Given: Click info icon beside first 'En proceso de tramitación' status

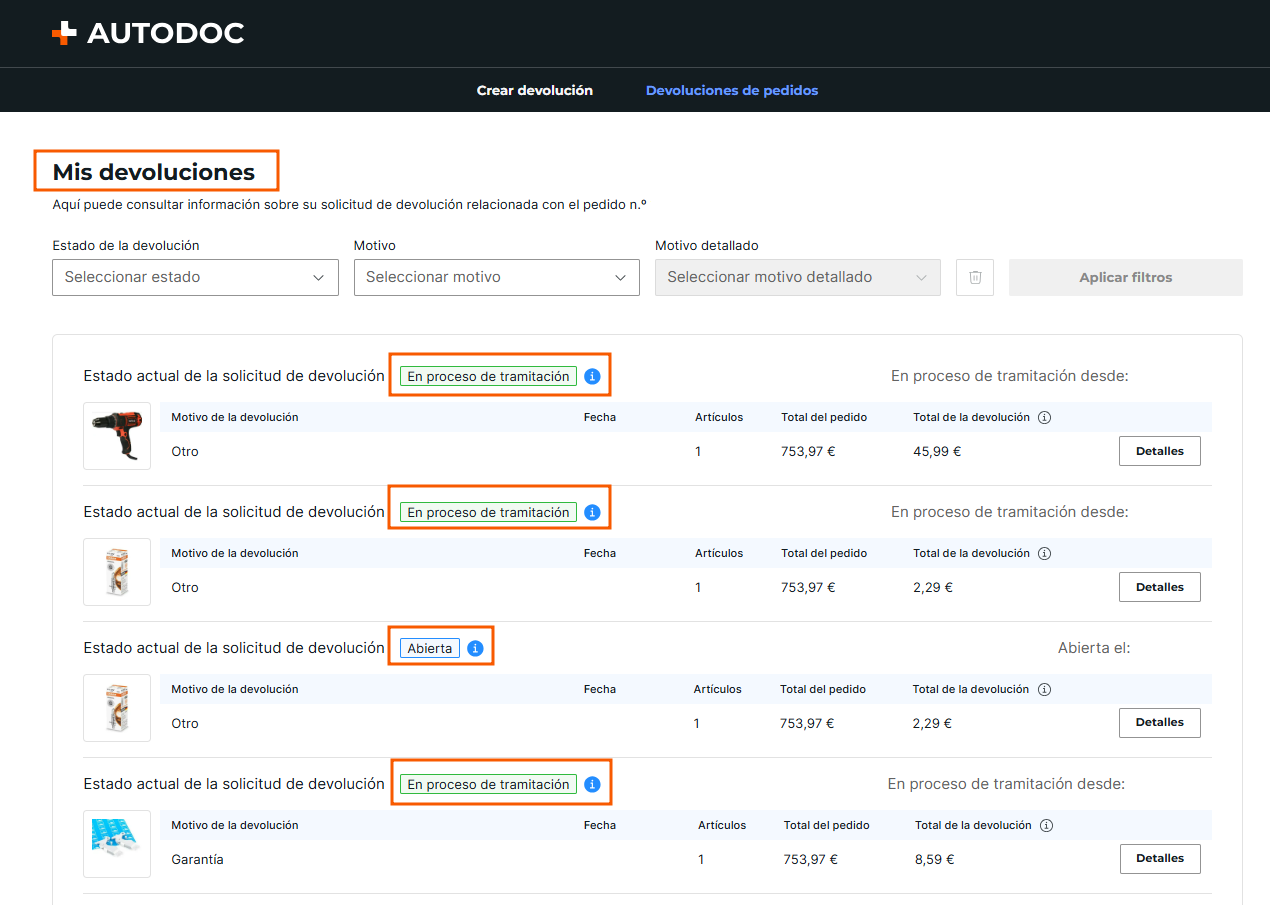Looking at the screenshot, I should [592, 377].
